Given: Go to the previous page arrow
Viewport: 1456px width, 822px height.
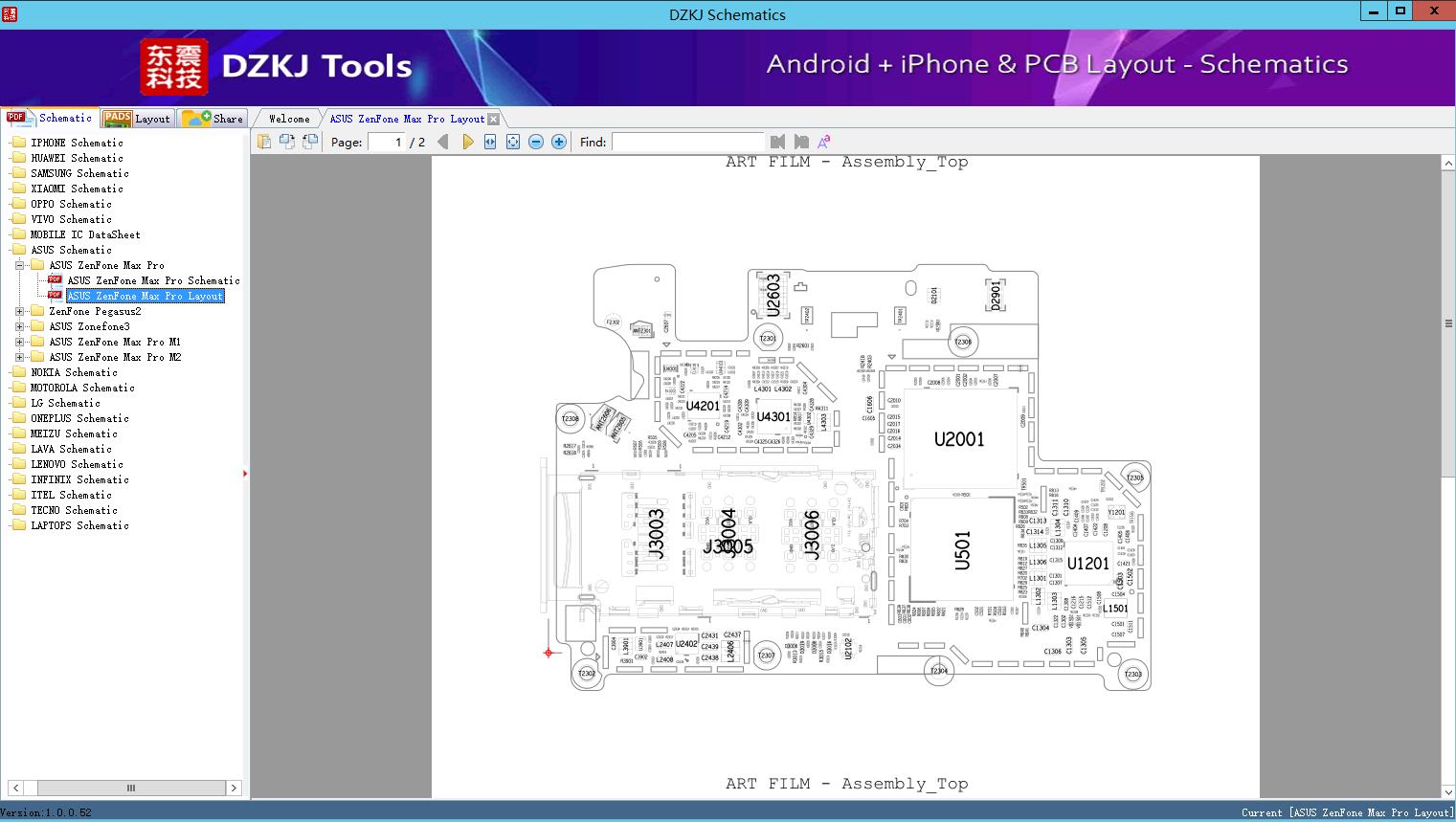Looking at the screenshot, I should (442, 142).
